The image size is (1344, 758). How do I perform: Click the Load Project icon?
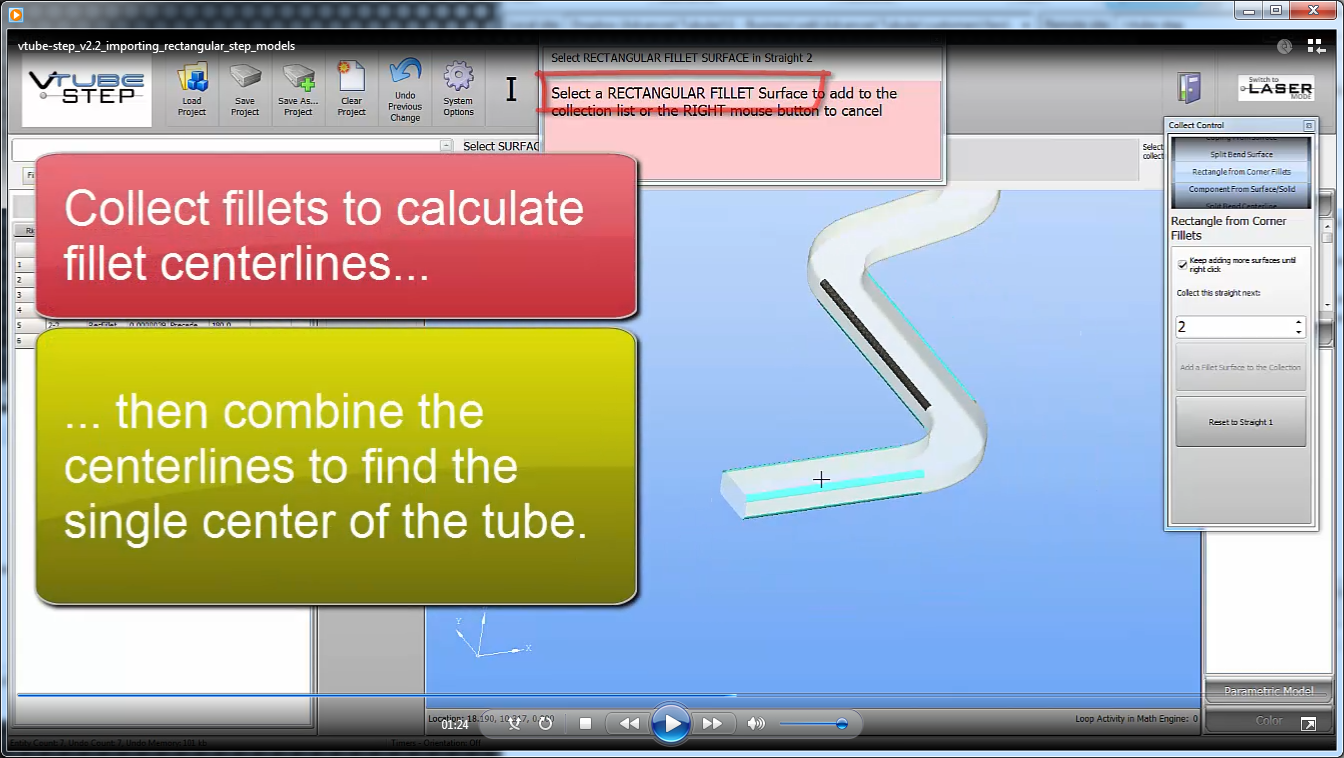(x=192, y=89)
